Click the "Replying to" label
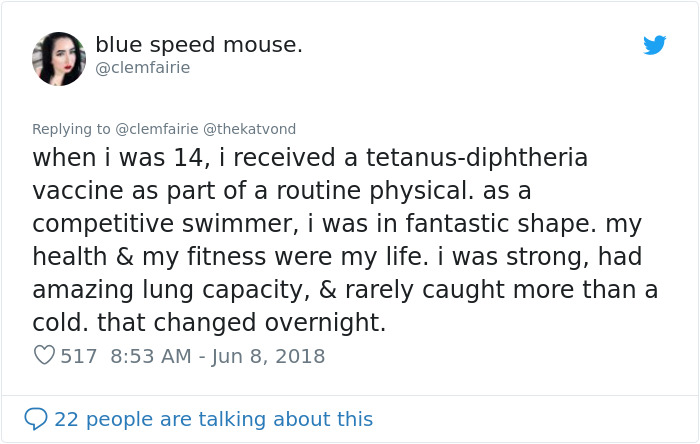This screenshot has width=700, height=444. [x=72, y=129]
